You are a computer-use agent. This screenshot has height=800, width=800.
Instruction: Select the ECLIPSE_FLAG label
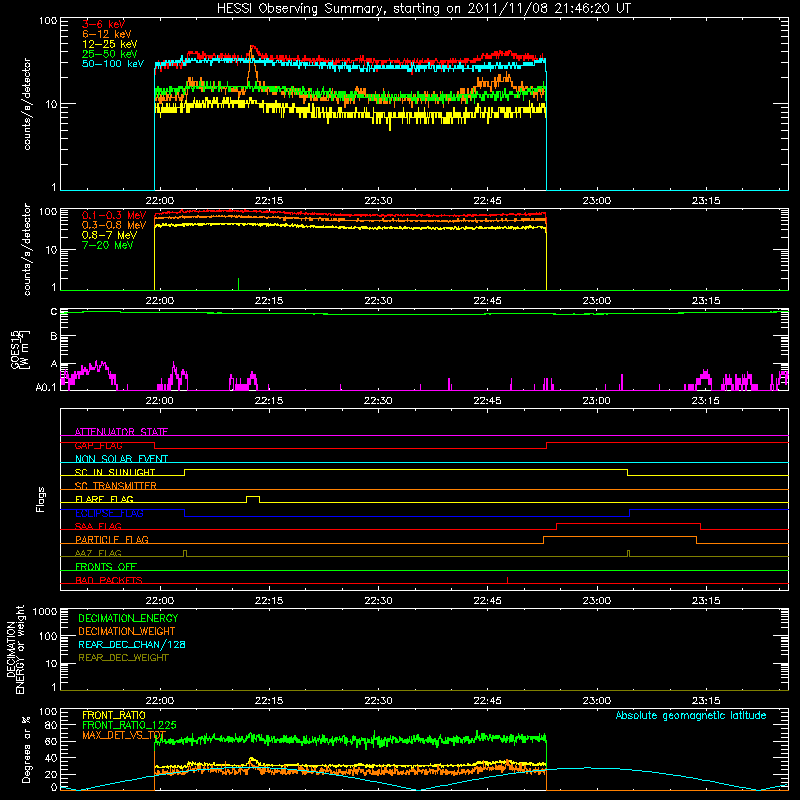[x=109, y=513]
